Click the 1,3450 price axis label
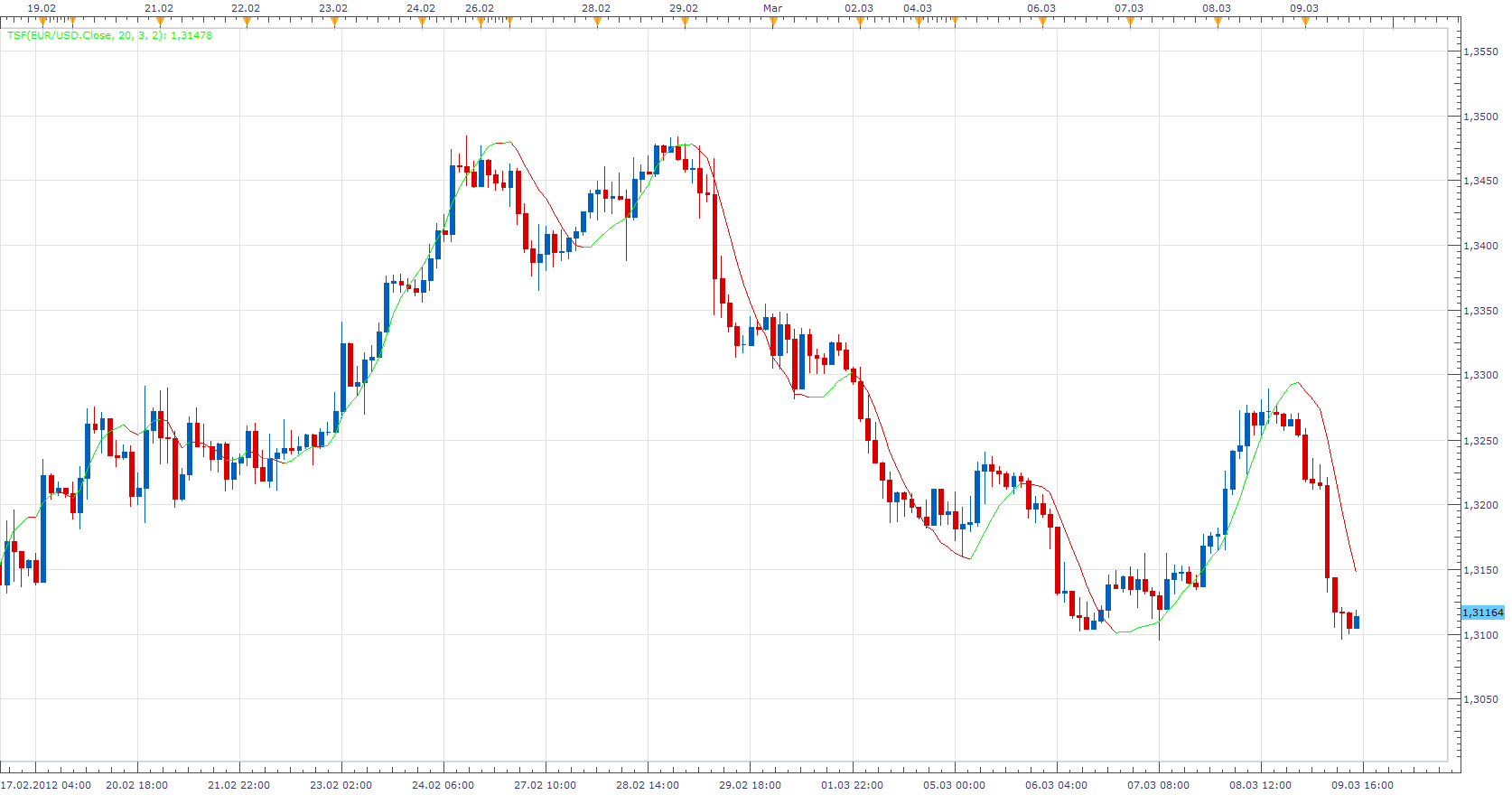Viewport: 1512px width, 795px height. point(1480,181)
